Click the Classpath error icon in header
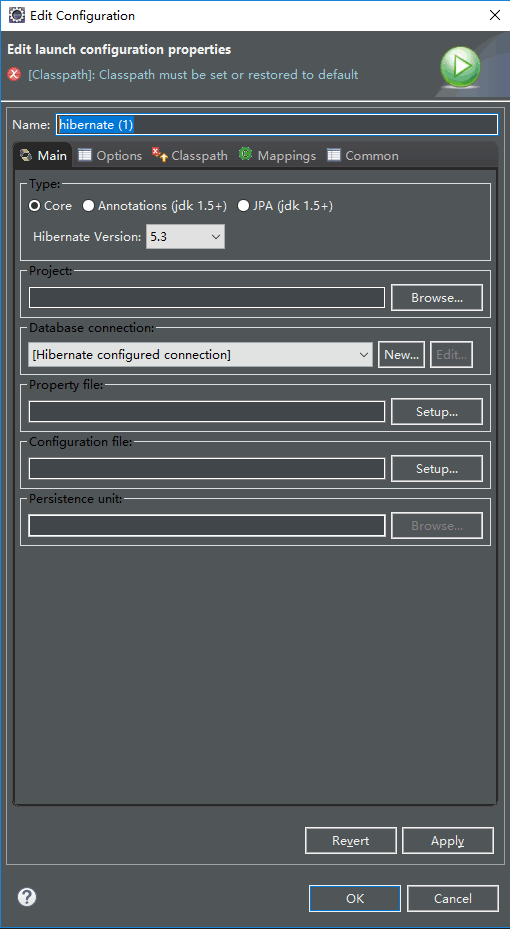Viewport: 510px width, 929px height. click(x=14, y=75)
